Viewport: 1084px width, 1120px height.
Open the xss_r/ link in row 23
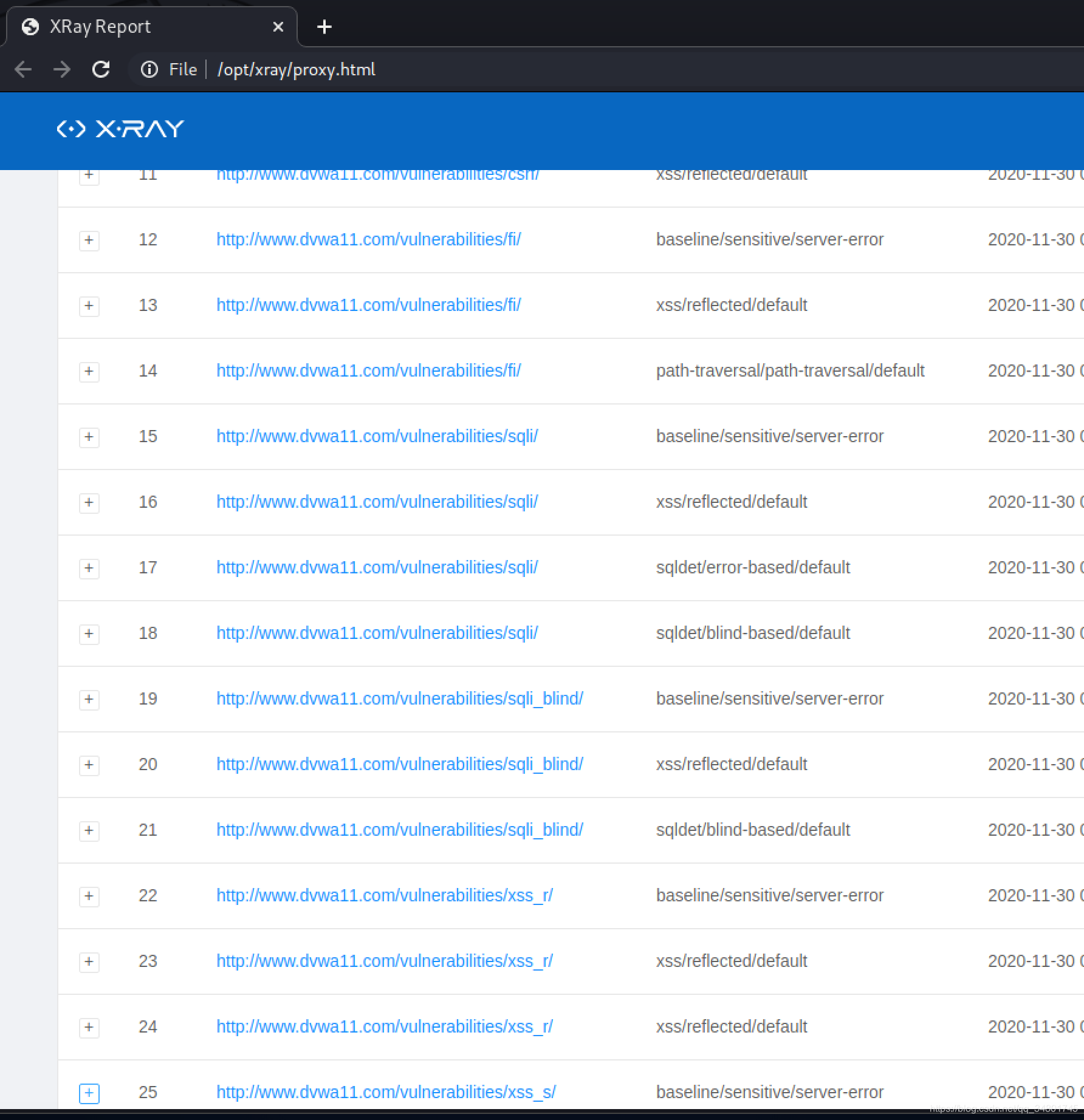click(x=385, y=961)
